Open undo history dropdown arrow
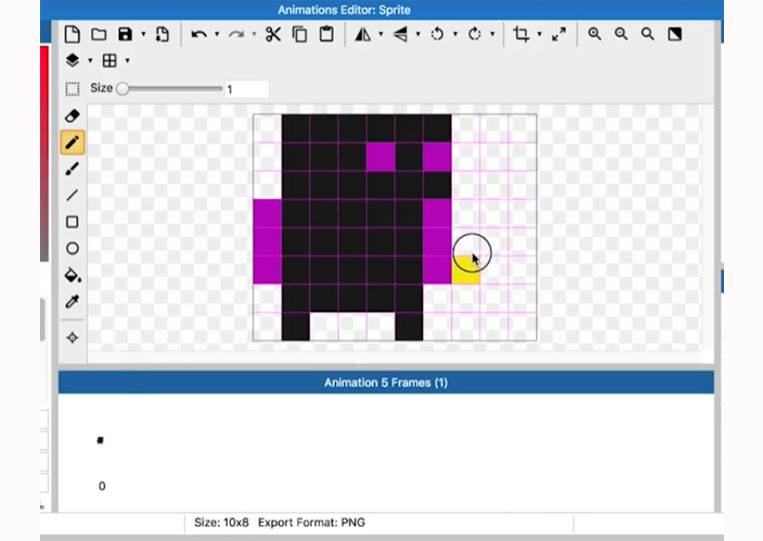The height and width of the screenshot is (541, 763). (217, 34)
